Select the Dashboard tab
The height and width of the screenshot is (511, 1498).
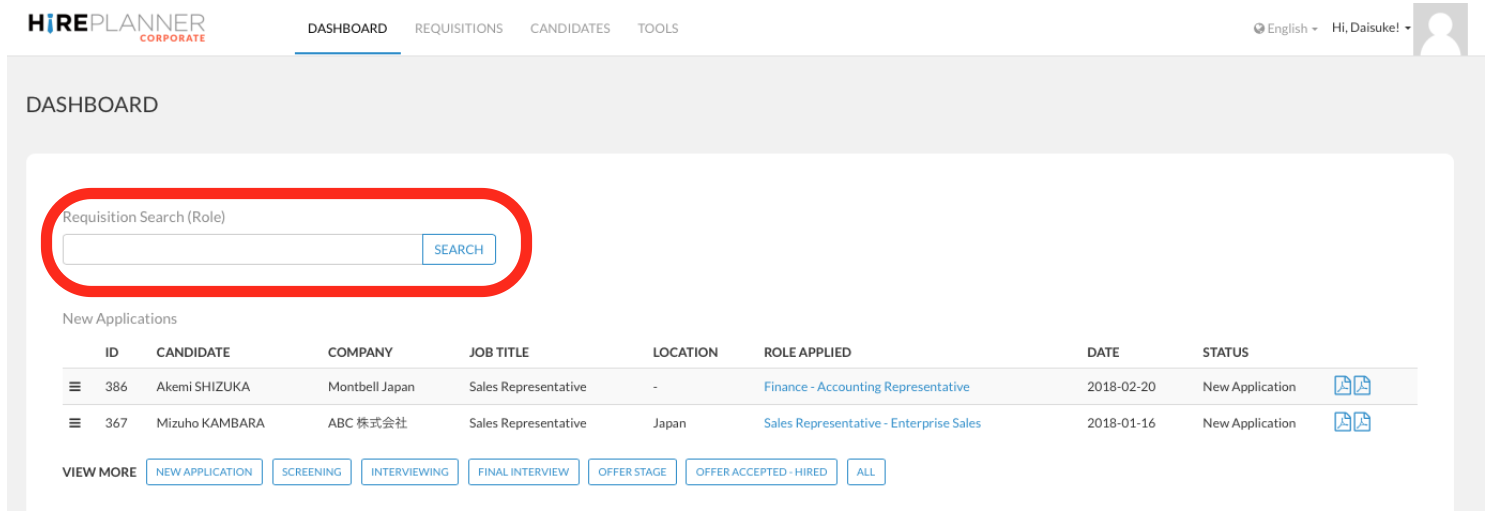347,28
